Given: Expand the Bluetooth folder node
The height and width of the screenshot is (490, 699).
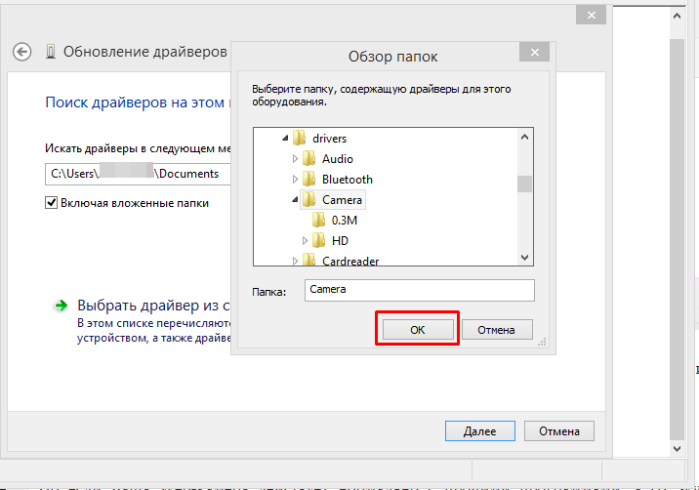Looking at the screenshot, I should tap(295, 179).
